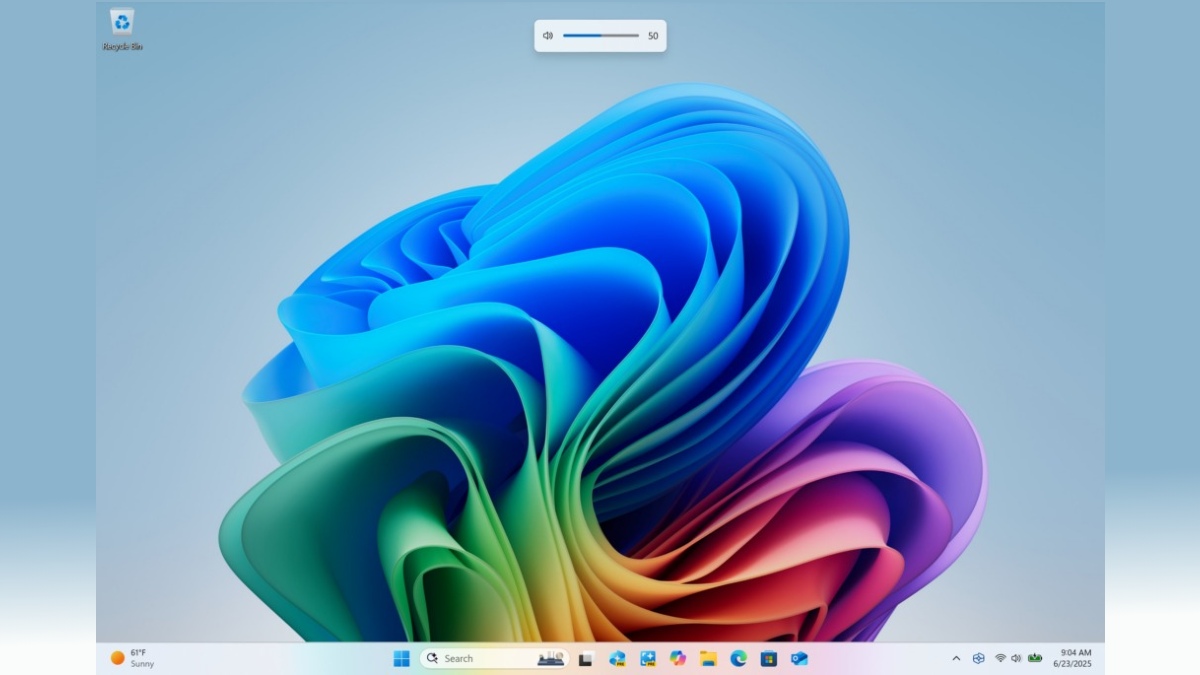Image resolution: width=1200 pixels, height=675 pixels.
Task: Mute sound on the volume flyout speaker icon
Action: 546,35
